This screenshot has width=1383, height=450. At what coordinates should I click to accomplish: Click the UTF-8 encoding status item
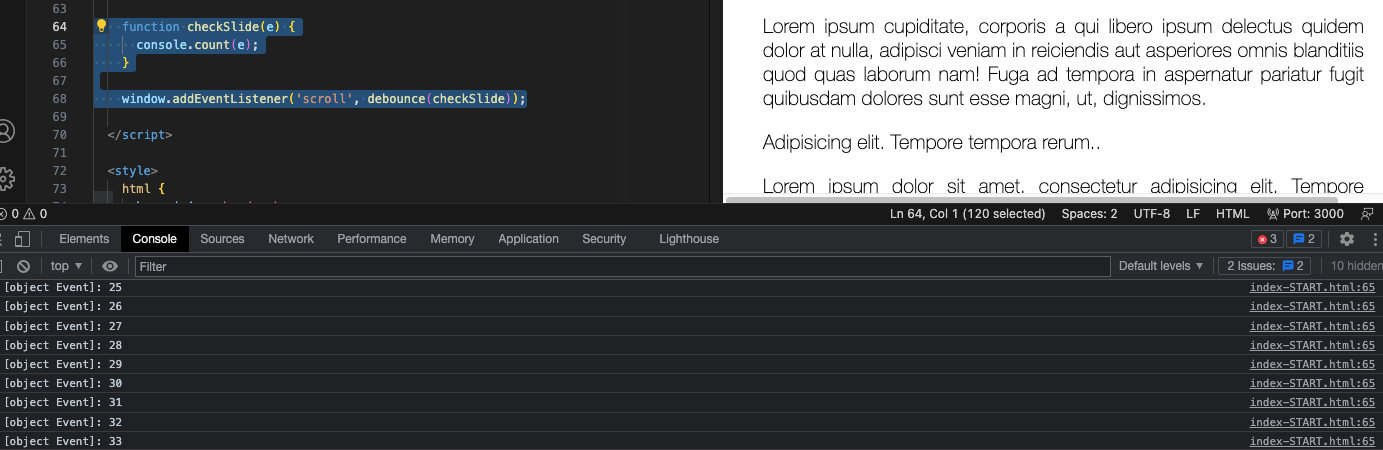(x=1152, y=214)
